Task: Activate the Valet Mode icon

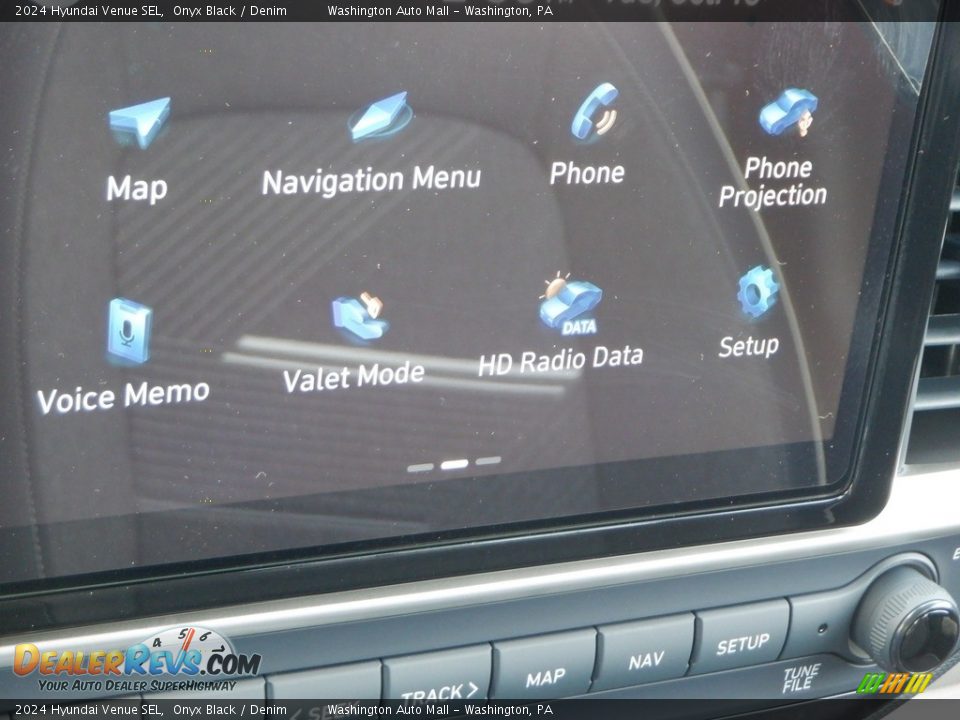Action: click(x=360, y=317)
